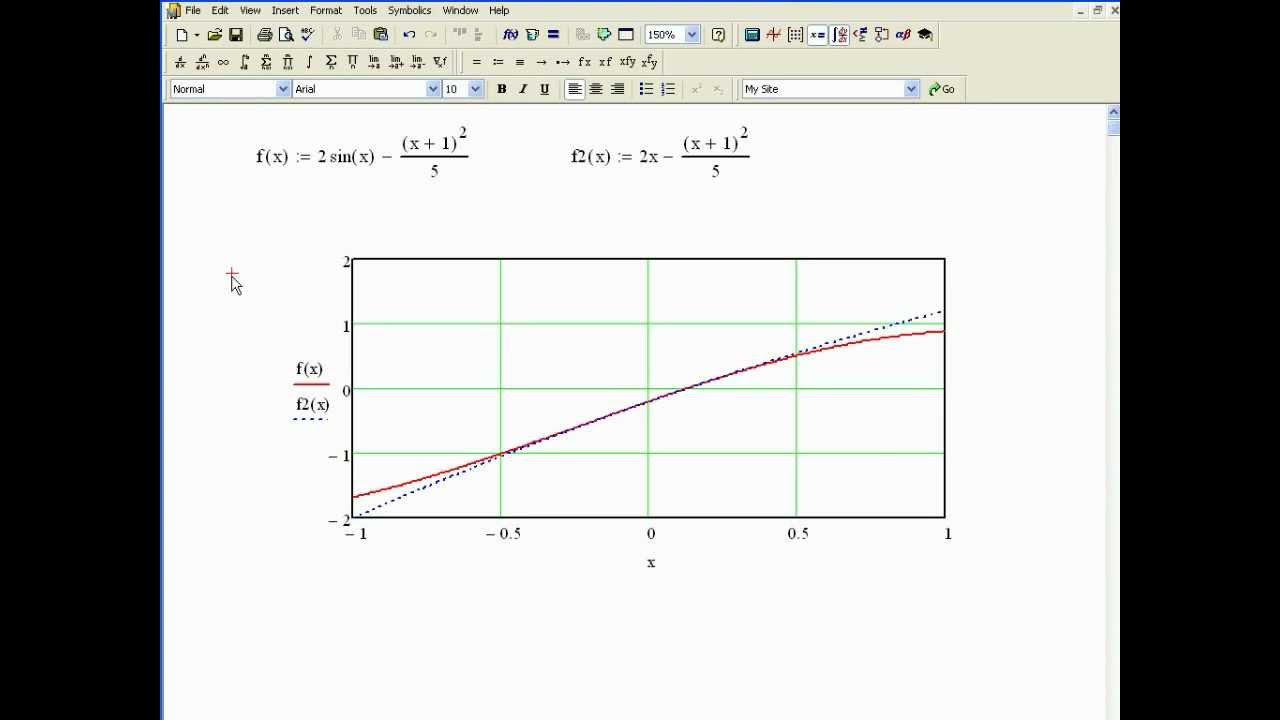The height and width of the screenshot is (720, 1280).
Task: Apply bulleted list formatting
Action: pyautogui.click(x=646, y=89)
